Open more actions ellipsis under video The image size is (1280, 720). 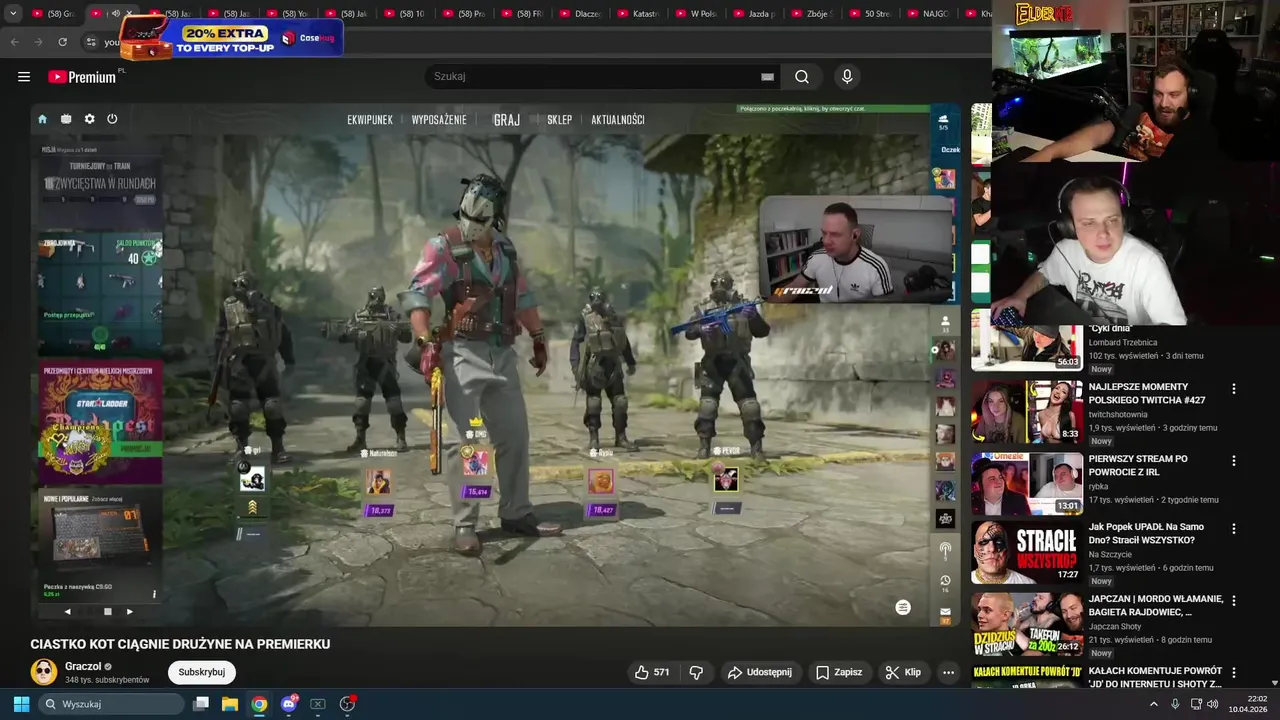point(948,673)
